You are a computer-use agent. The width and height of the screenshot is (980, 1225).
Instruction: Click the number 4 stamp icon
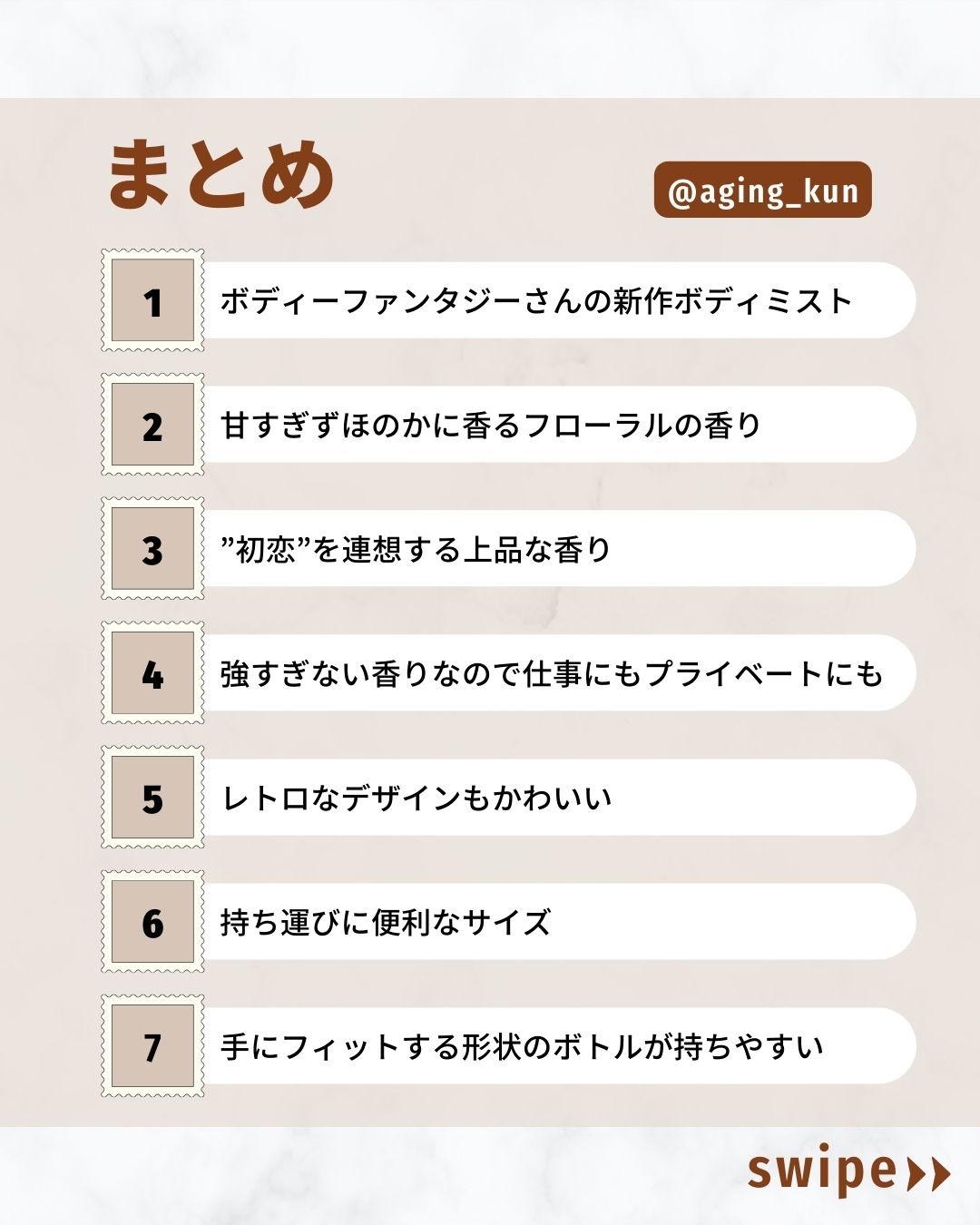pos(152,673)
